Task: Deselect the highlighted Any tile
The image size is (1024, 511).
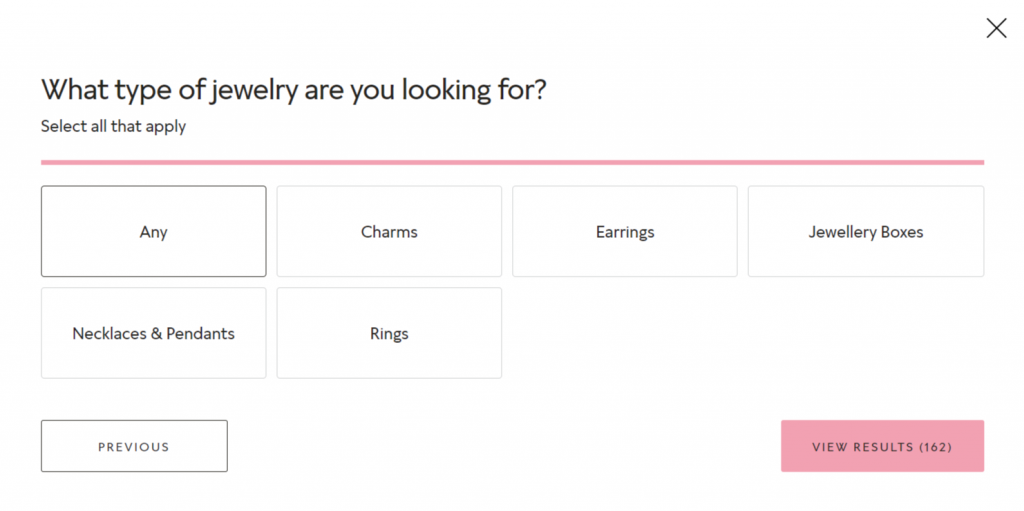Action: [153, 231]
